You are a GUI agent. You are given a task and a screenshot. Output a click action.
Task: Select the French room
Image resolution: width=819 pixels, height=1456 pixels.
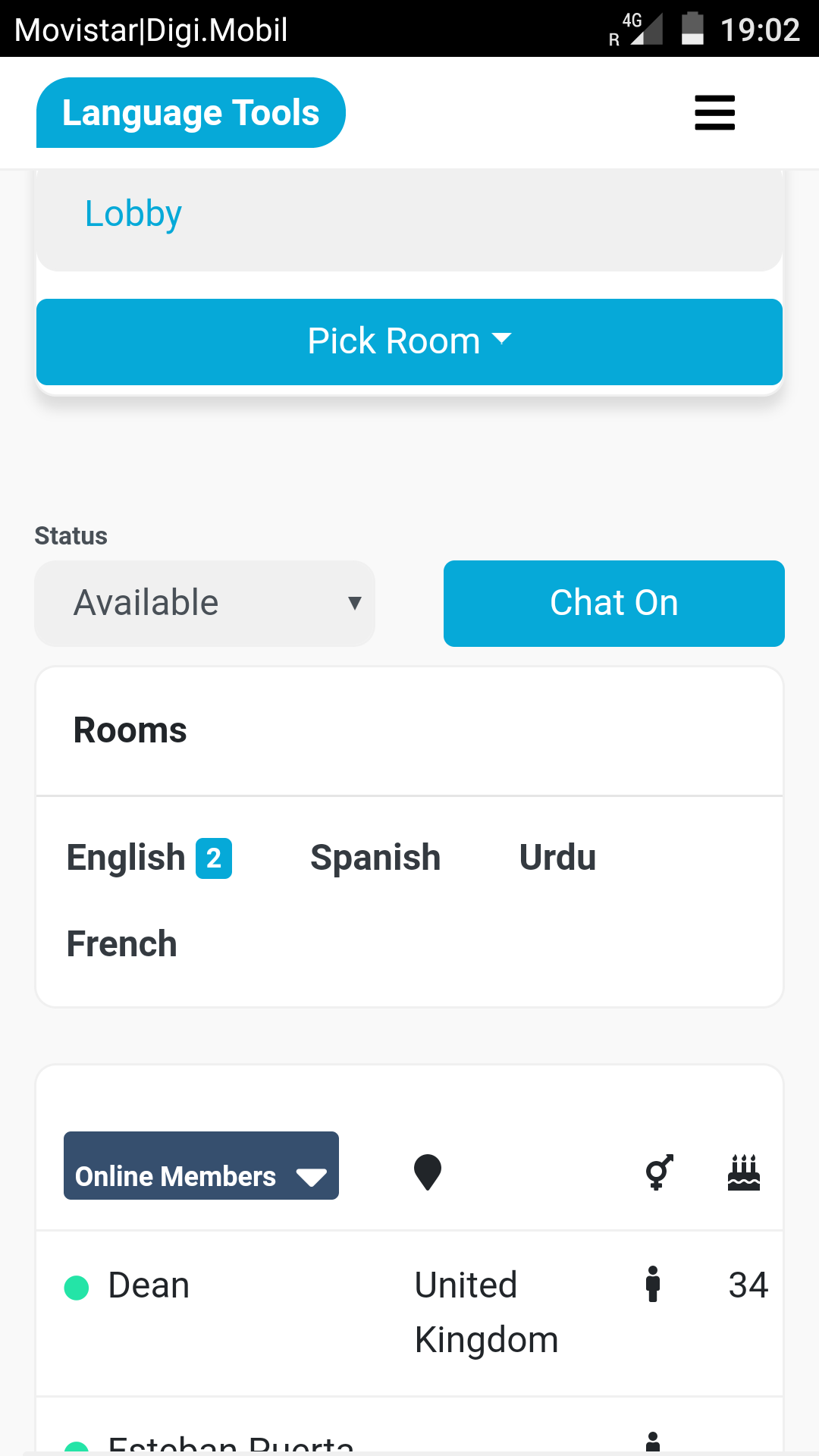coord(122,944)
